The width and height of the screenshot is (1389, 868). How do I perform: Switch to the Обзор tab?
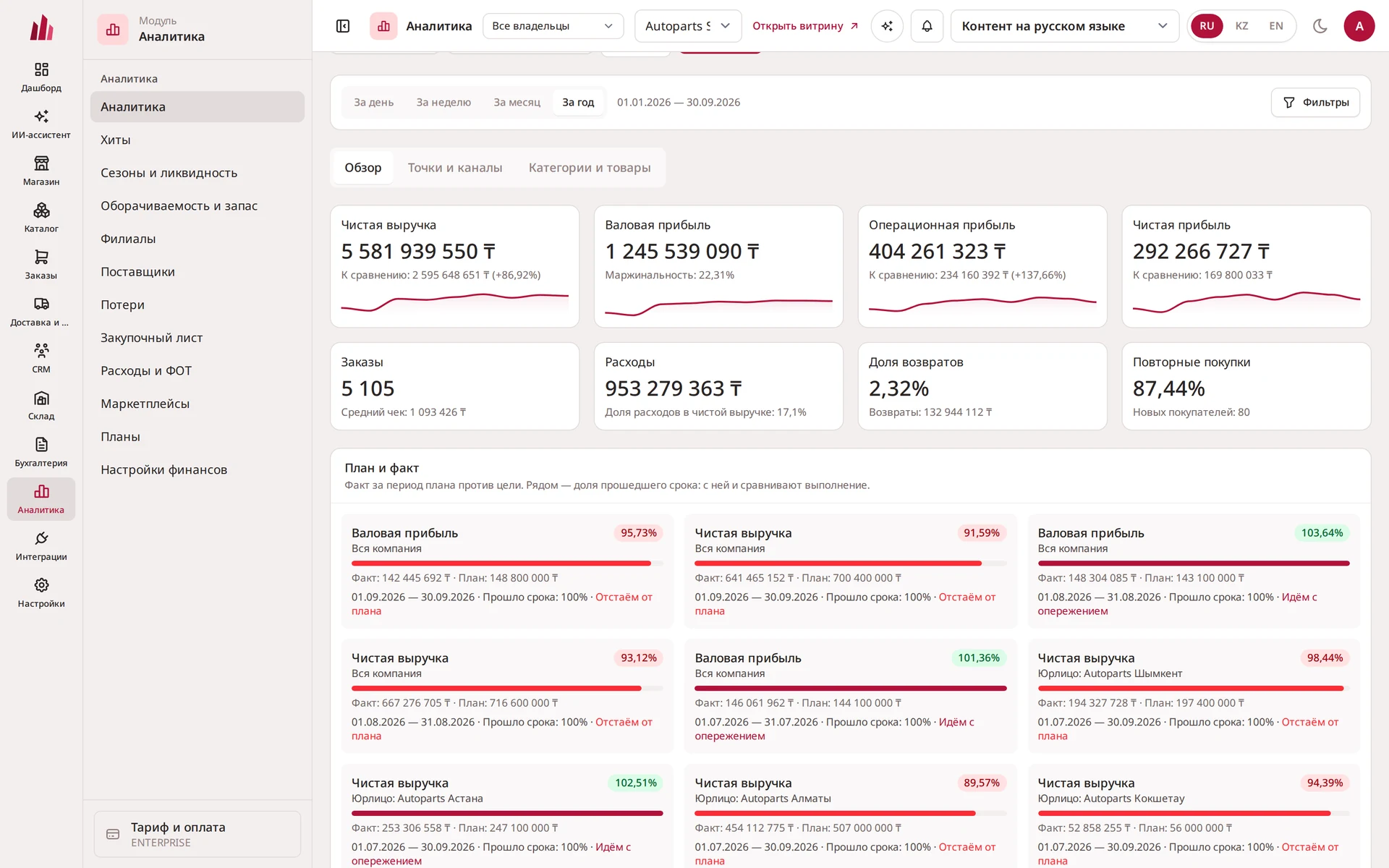coord(363,168)
